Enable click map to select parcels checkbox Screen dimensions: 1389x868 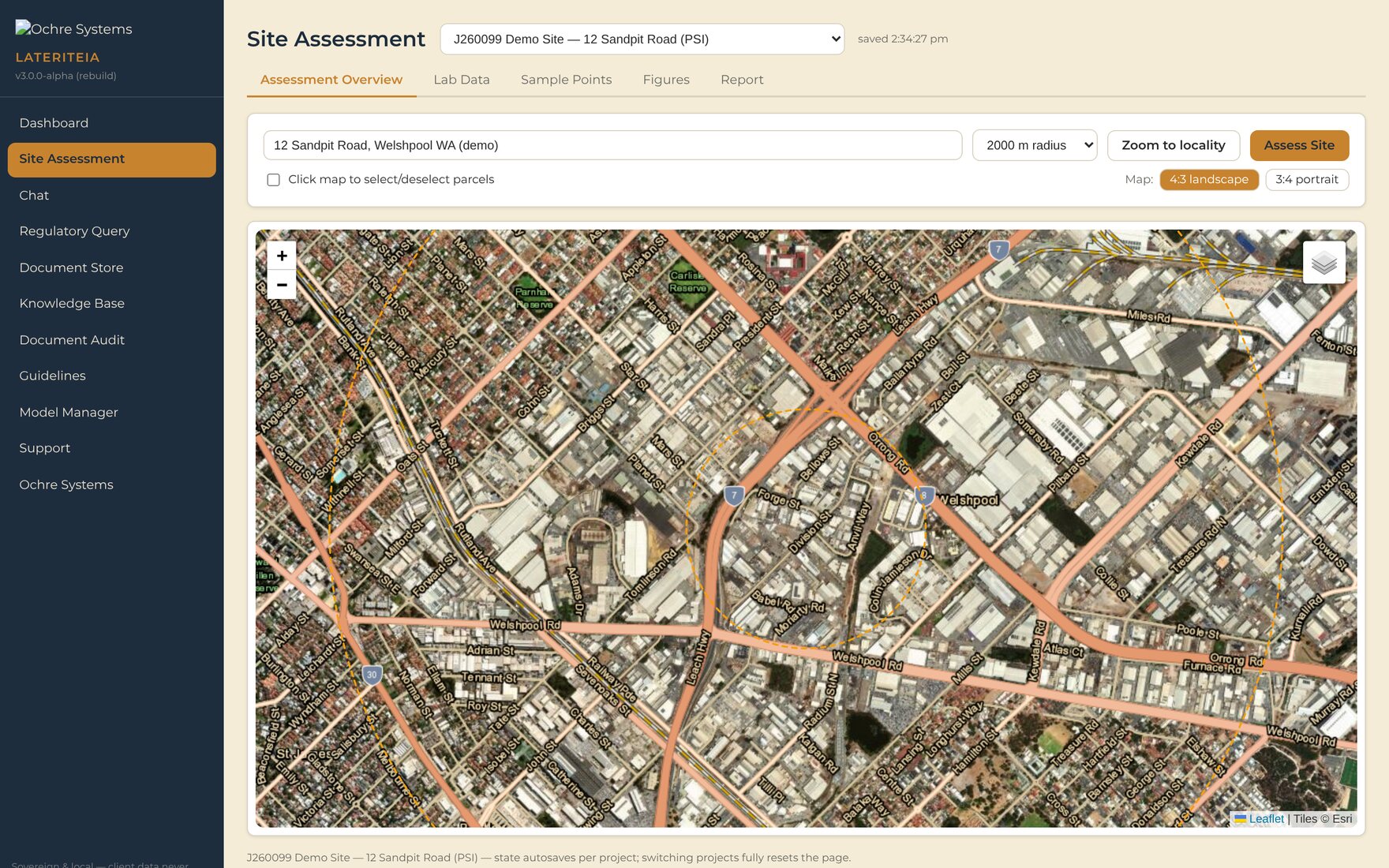coord(273,180)
